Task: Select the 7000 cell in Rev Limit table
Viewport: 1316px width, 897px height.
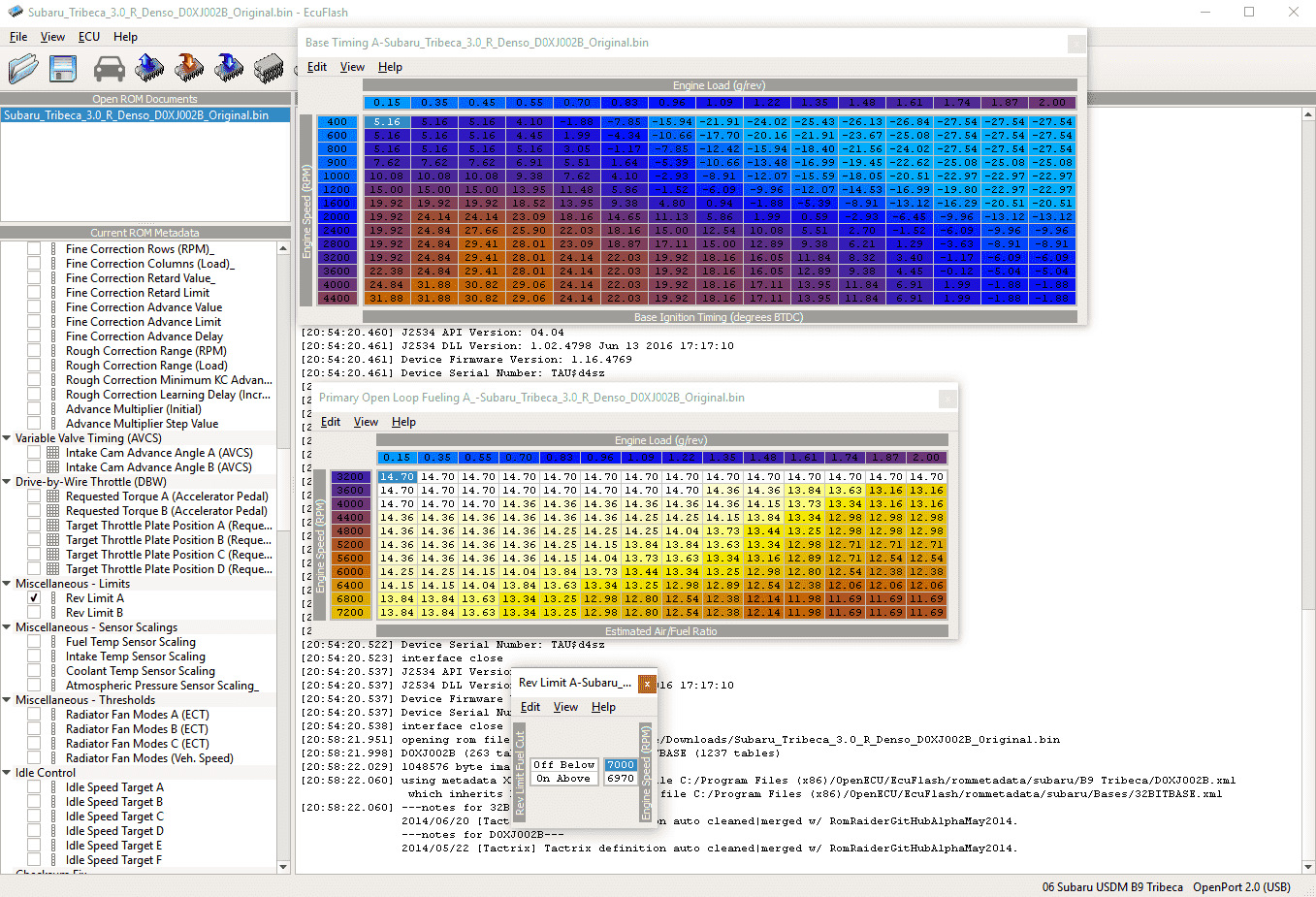Action: (621, 765)
